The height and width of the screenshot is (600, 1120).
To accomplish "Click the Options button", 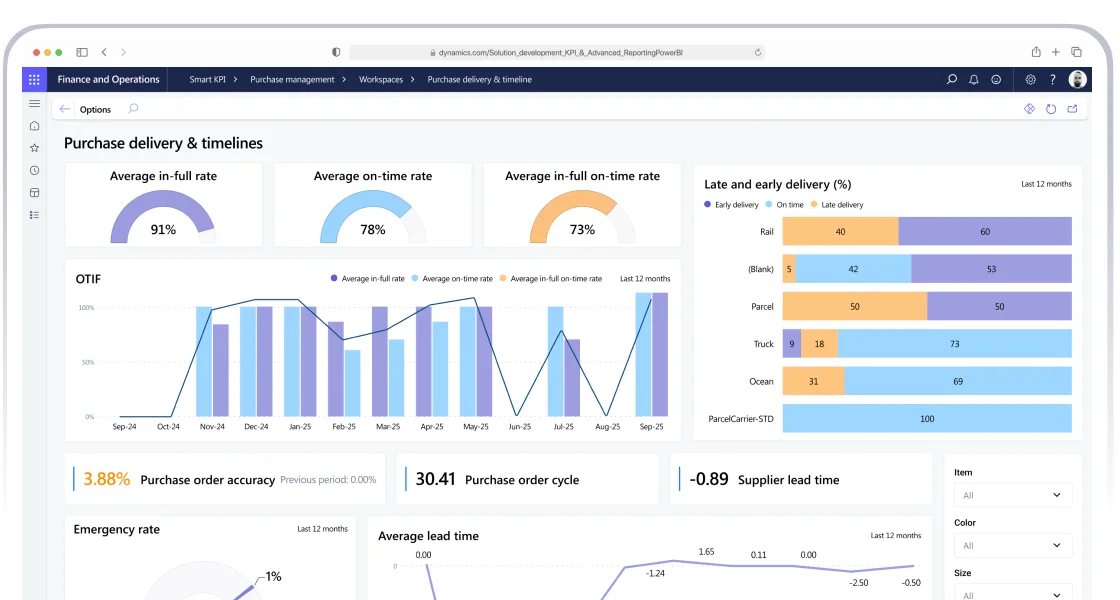I will (95, 110).
